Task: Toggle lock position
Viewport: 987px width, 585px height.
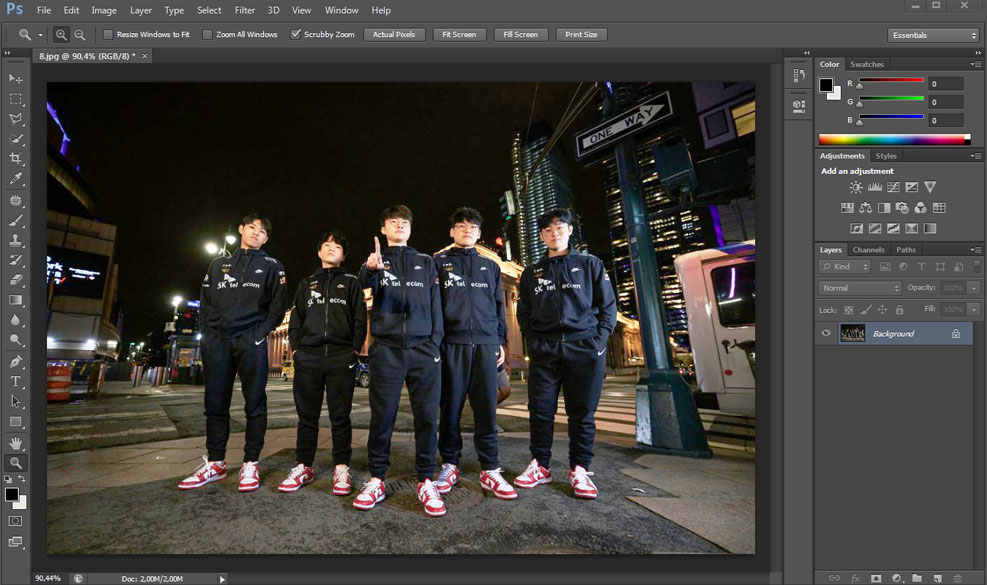Action: coord(883,310)
